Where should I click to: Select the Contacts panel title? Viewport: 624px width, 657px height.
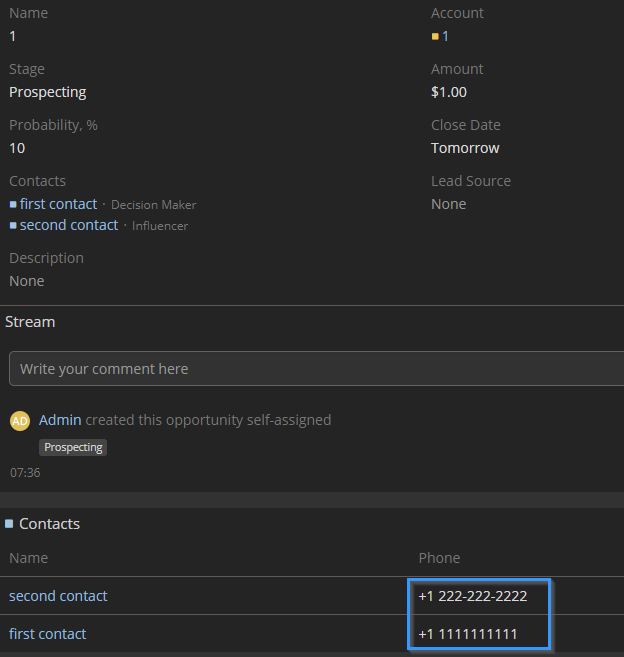pyautogui.click(x=49, y=523)
